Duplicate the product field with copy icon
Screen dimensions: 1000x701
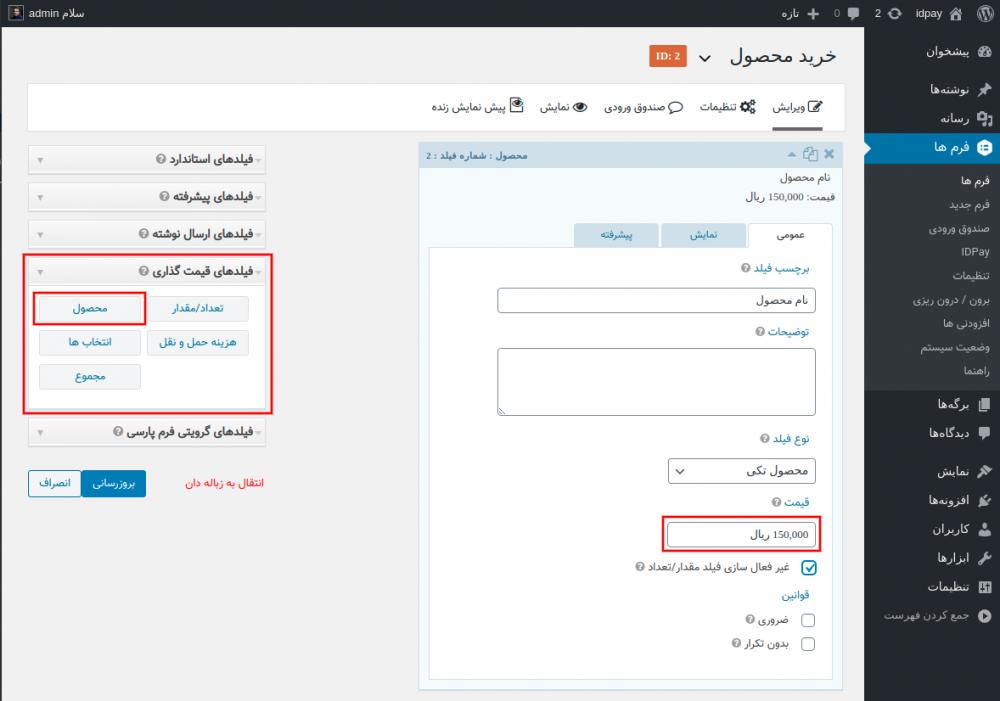pyautogui.click(x=810, y=154)
